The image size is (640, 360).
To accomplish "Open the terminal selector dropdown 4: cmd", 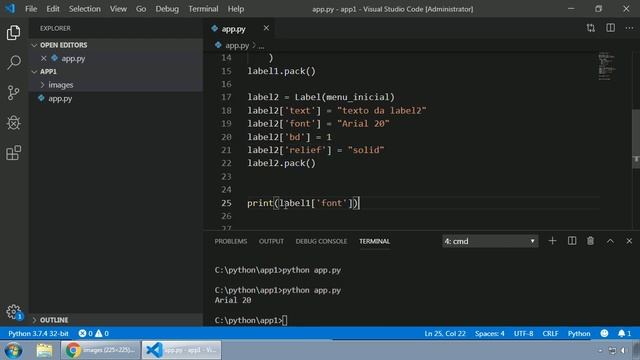I will 490,241.
